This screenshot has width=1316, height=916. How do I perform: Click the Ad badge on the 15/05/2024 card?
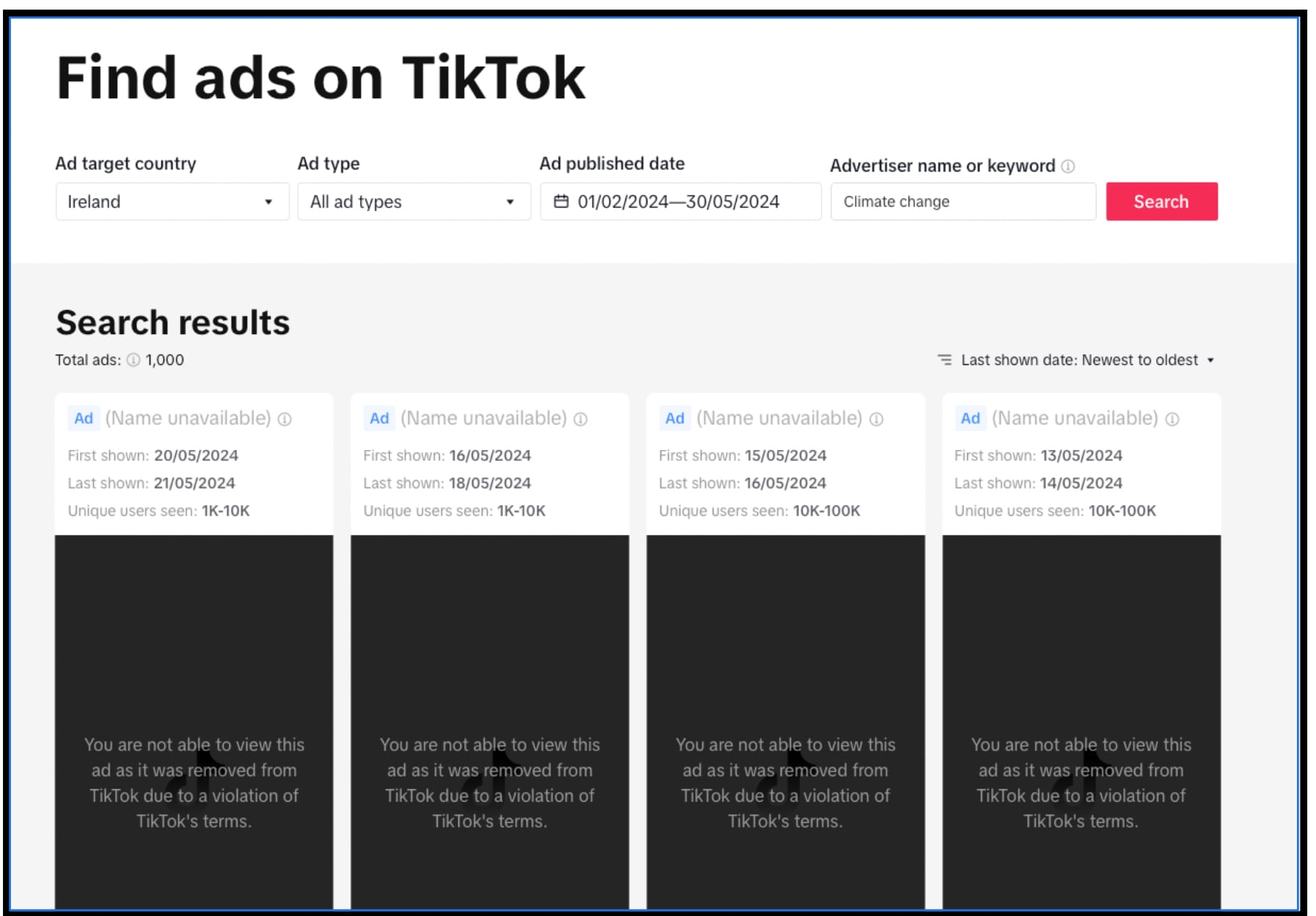tap(674, 418)
